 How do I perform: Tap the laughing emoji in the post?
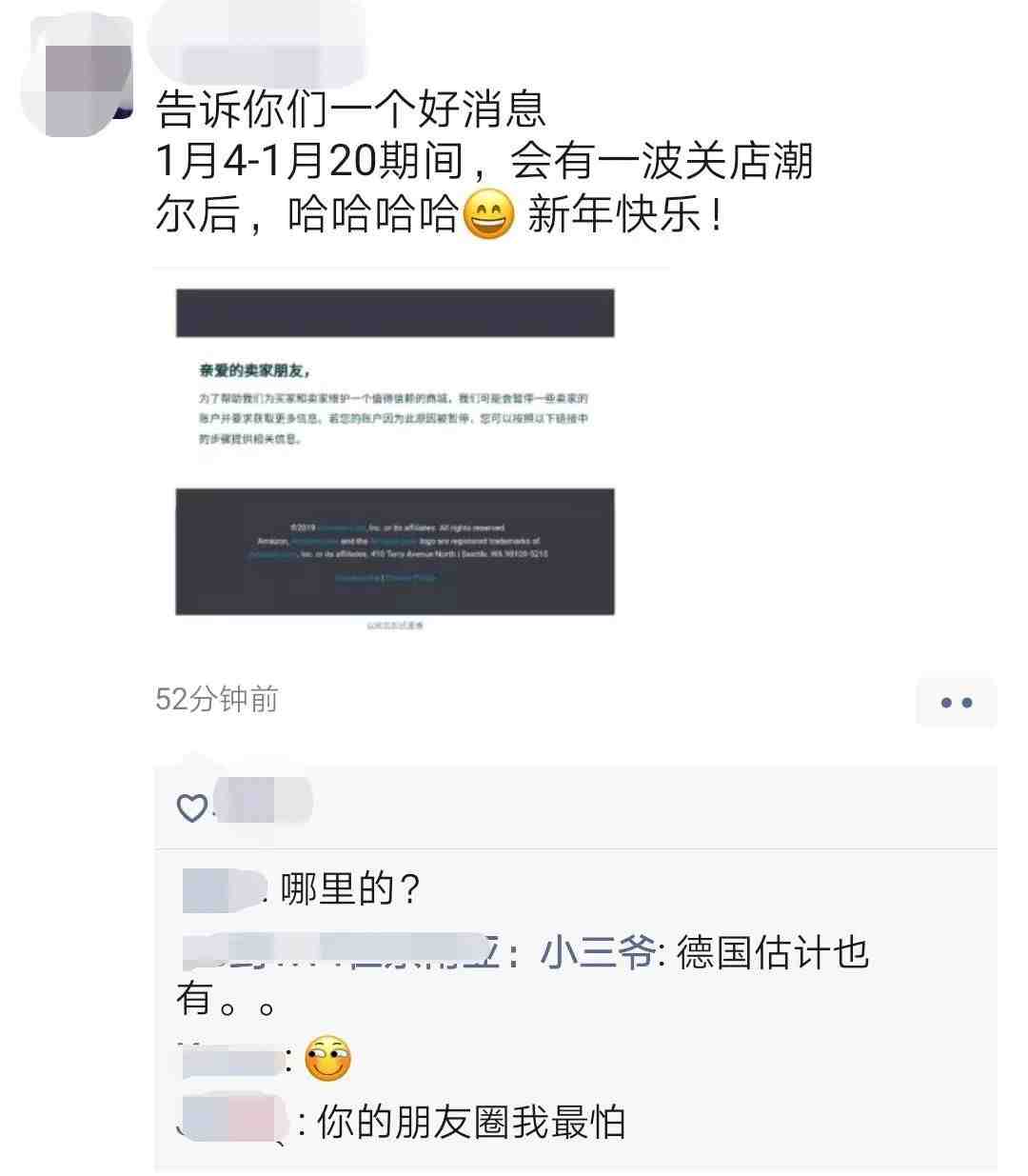[x=488, y=213]
